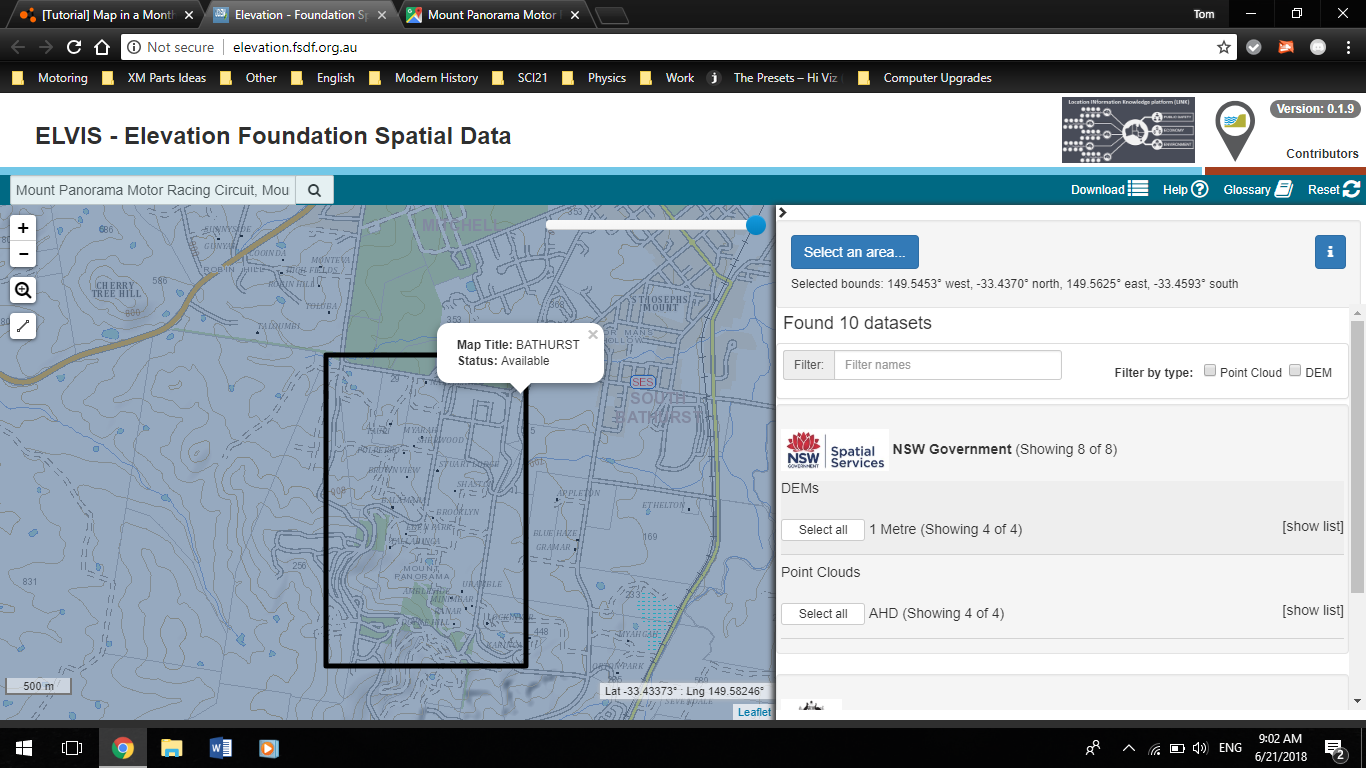Image resolution: width=1366 pixels, height=768 pixels.
Task: Open the media player taskbar icon
Action: (x=268, y=748)
